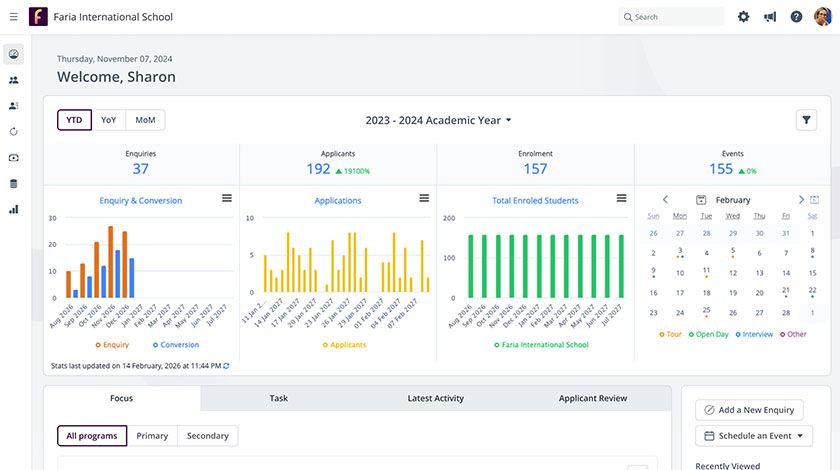The height and width of the screenshot is (470, 840).
Task: Open the Schedule an Event dropdown
Action: pyautogui.click(x=754, y=436)
